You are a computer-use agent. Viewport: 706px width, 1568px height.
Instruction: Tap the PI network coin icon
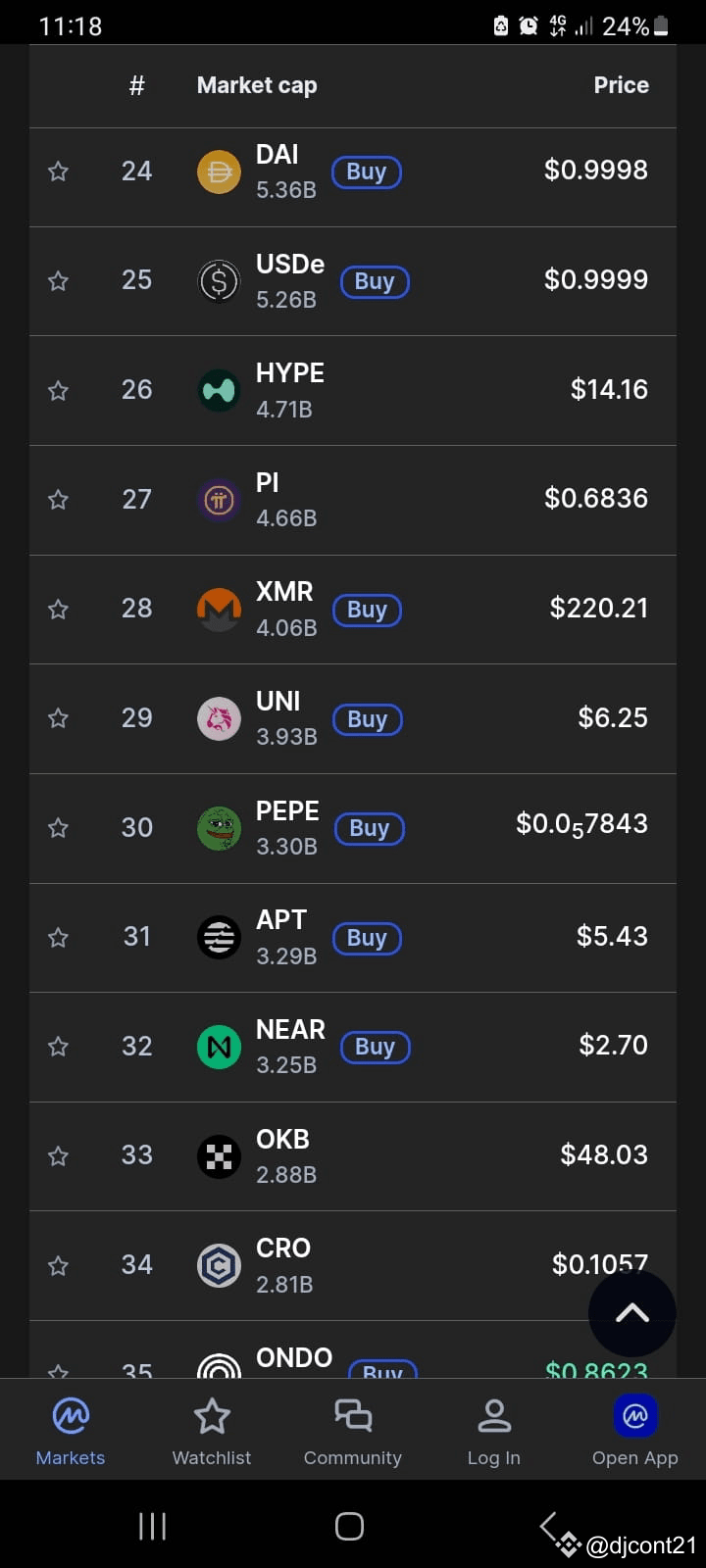(219, 501)
